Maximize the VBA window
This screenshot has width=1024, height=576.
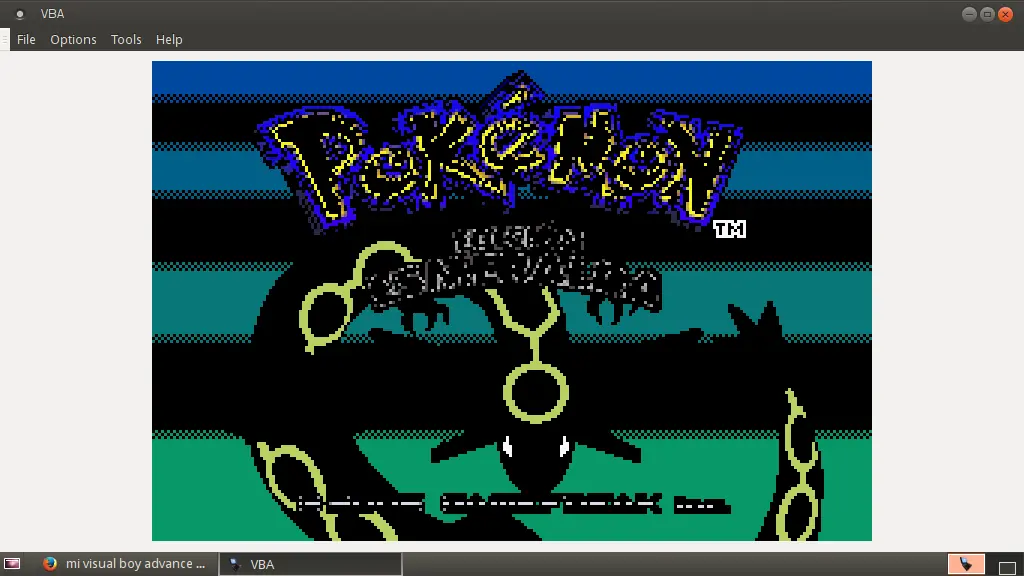tap(987, 14)
